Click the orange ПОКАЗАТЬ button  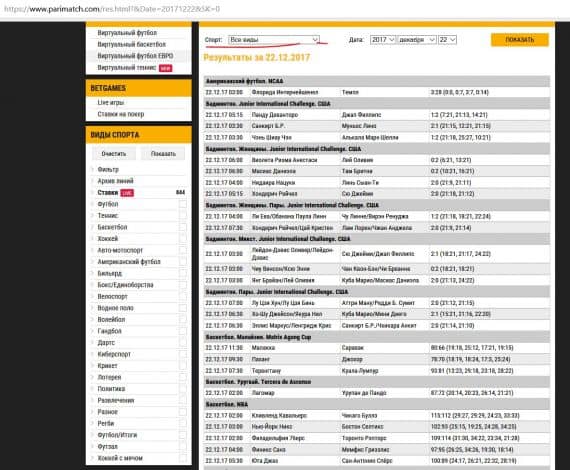(519, 40)
